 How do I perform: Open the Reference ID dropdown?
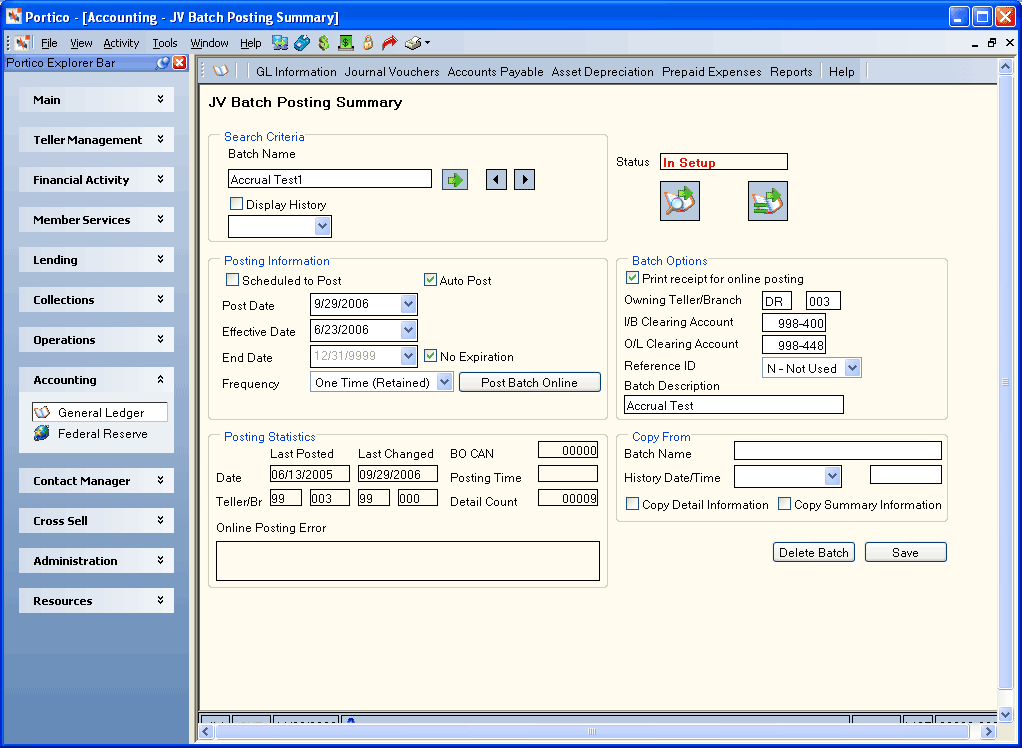tap(852, 368)
